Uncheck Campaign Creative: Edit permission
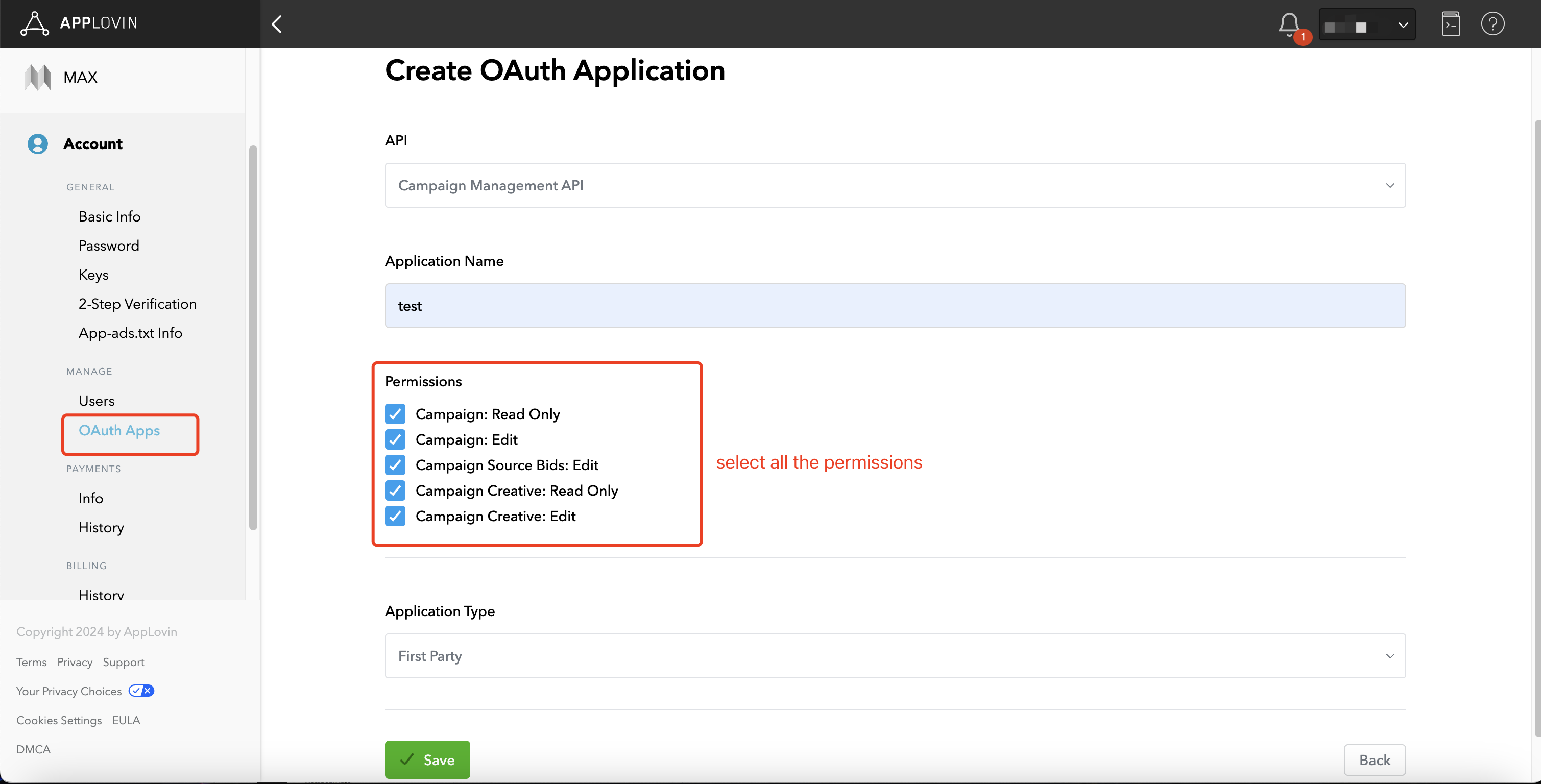1541x784 pixels. pyautogui.click(x=395, y=516)
